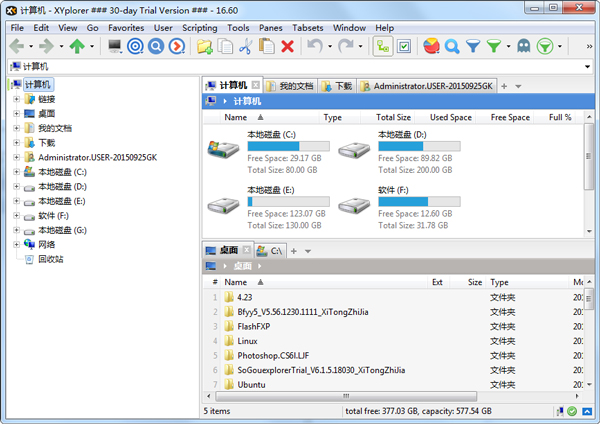Click the green status circle in status bar

(572, 411)
